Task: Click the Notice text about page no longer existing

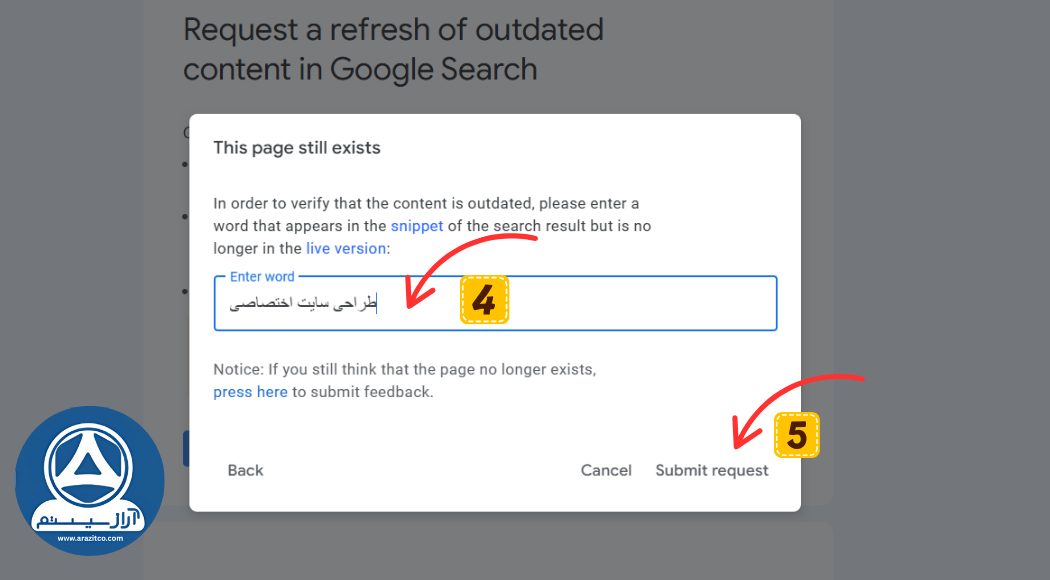Action: pos(404,370)
